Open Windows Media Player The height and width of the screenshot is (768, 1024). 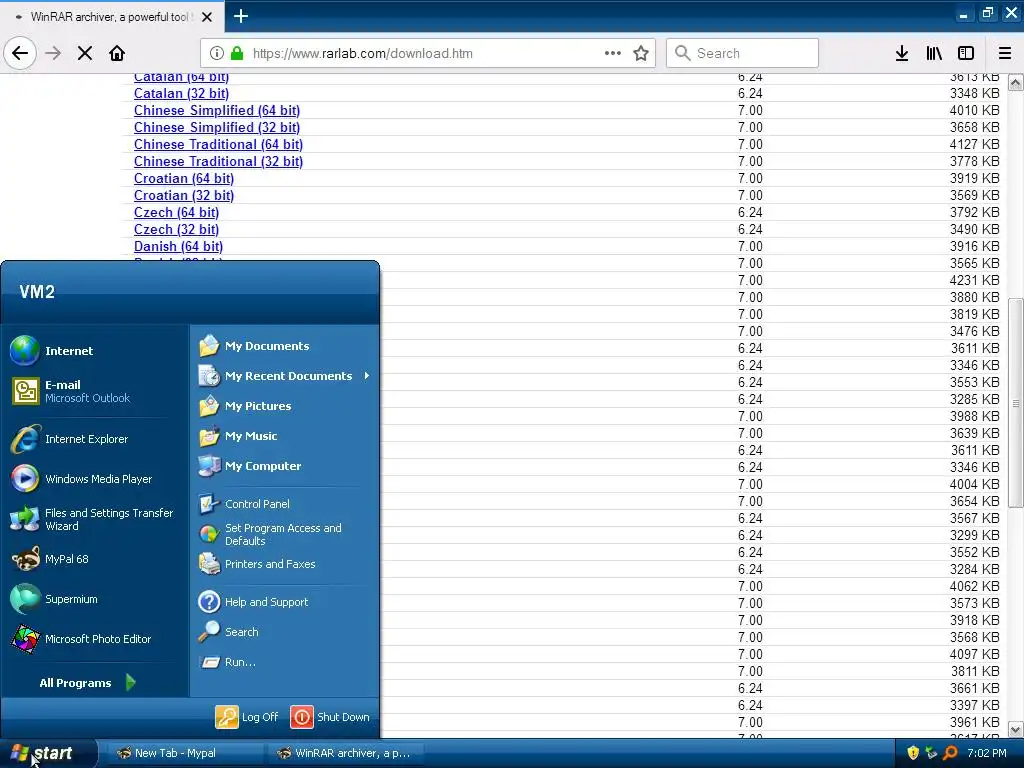[x=95, y=479]
